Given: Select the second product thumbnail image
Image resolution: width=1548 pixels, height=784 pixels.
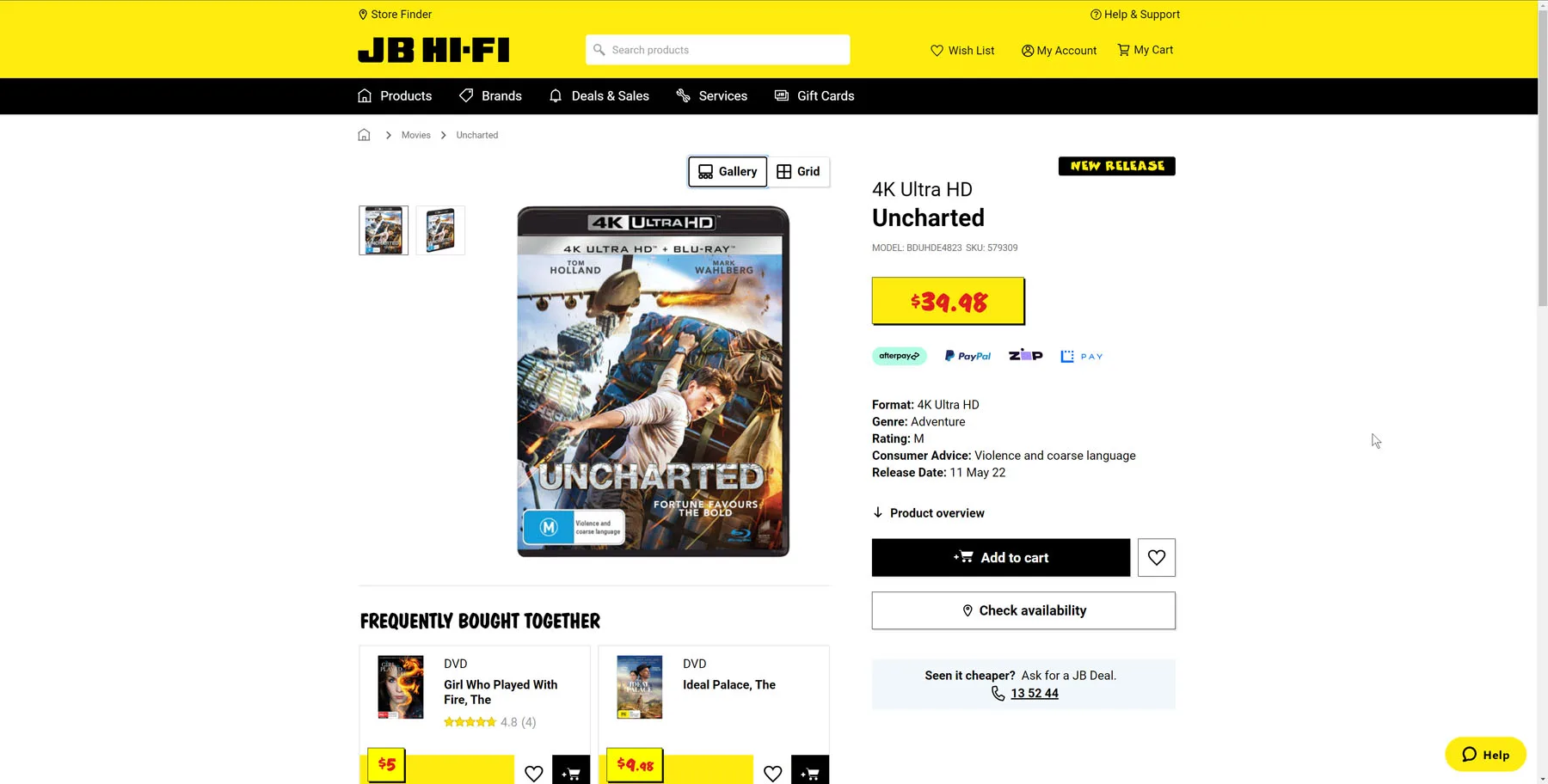Looking at the screenshot, I should (440, 230).
